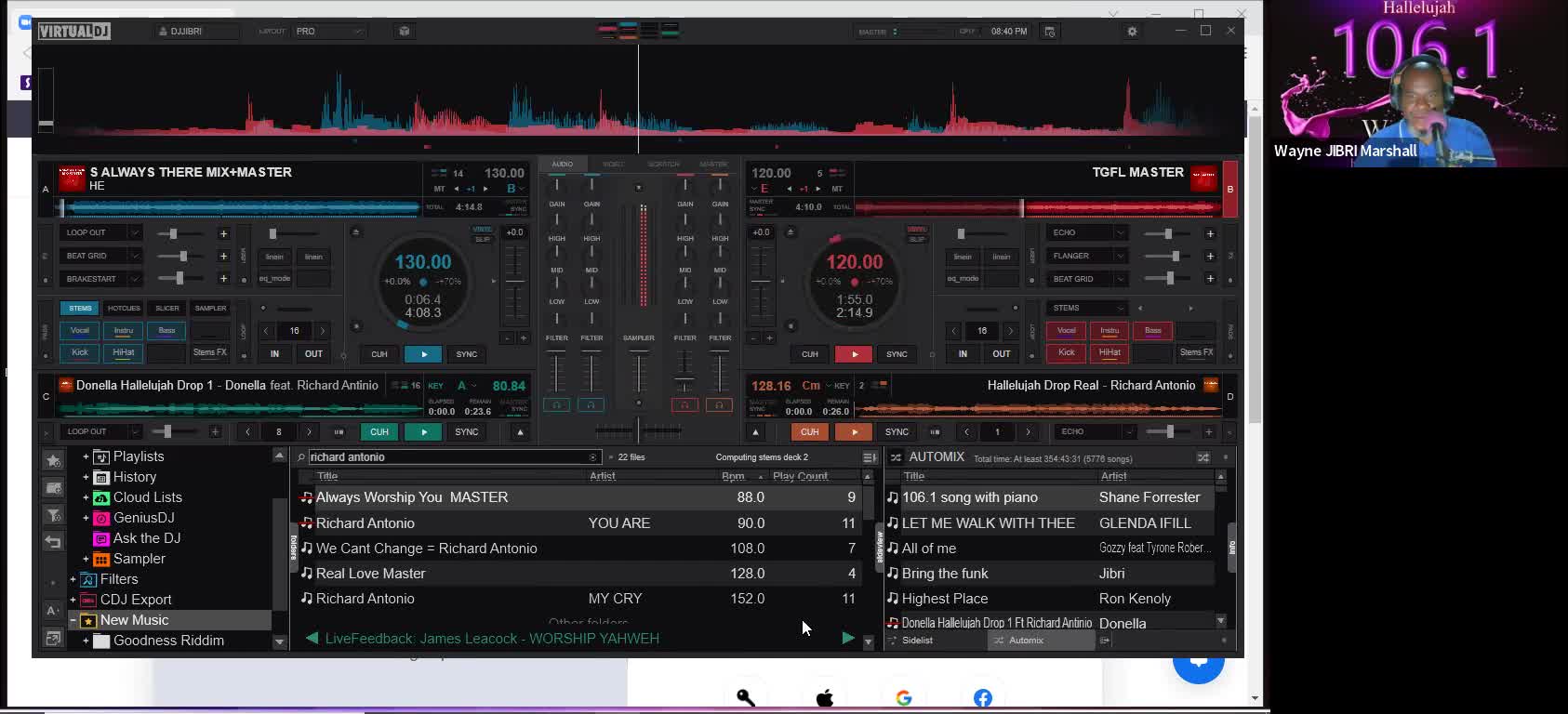Expand the Playlists folder
This screenshot has height=714, width=1568.
tap(86, 456)
